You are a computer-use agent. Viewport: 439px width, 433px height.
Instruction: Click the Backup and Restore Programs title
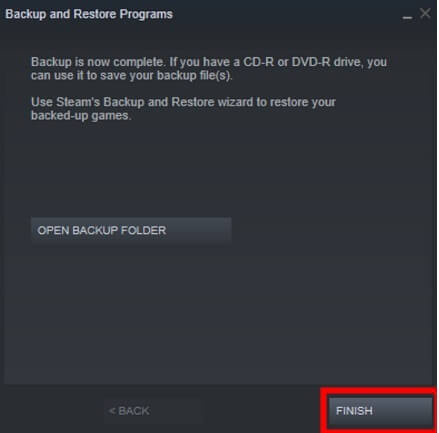click(89, 14)
